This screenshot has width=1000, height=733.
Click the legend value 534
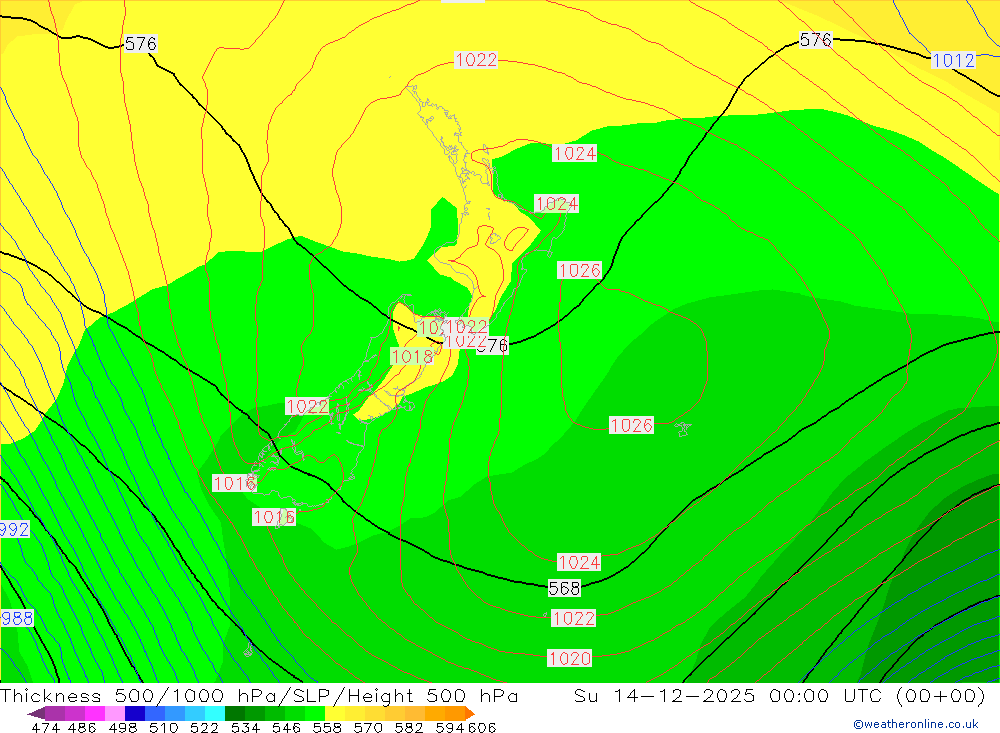[x=246, y=727]
